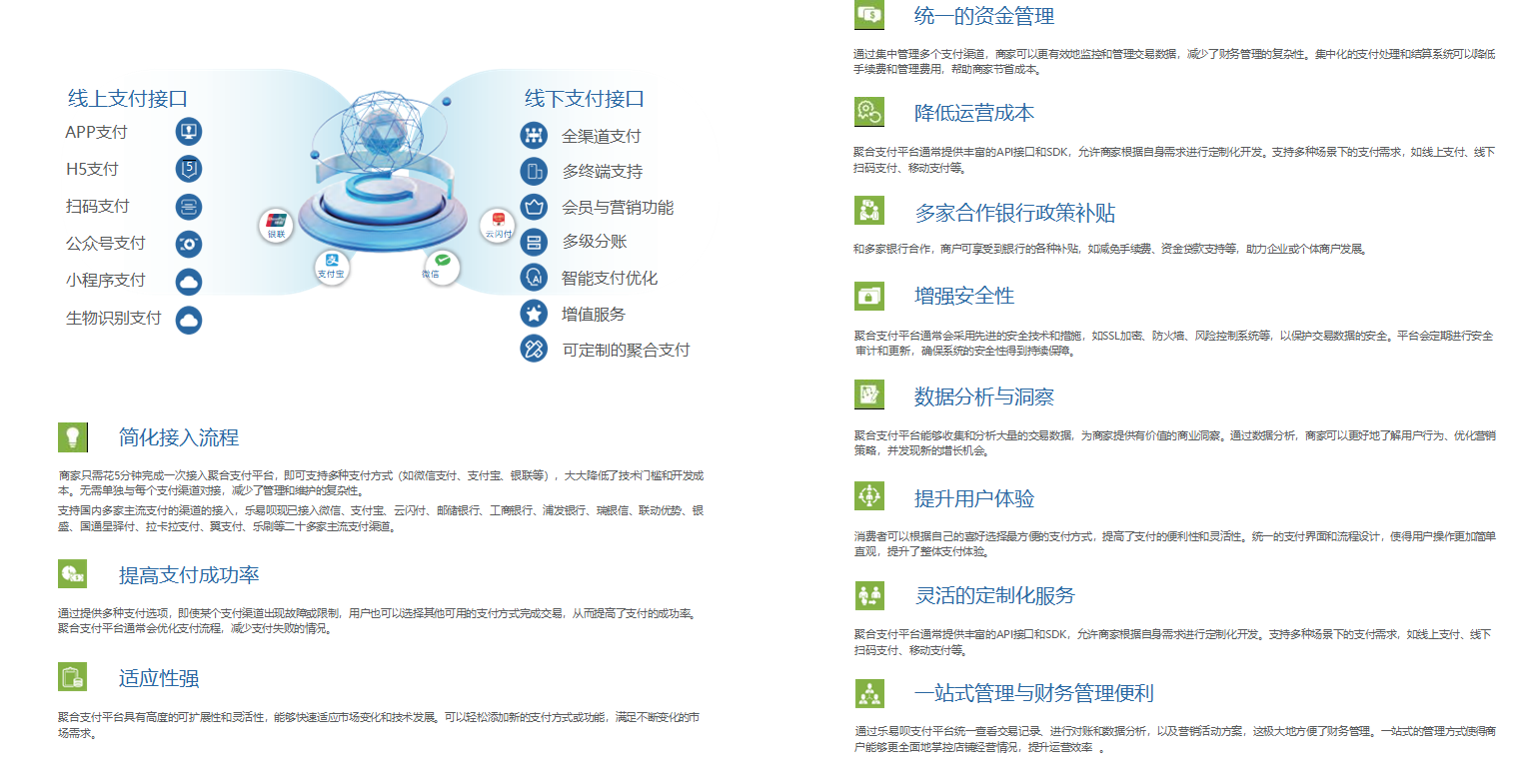The width and height of the screenshot is (1540, 784).
Task: Click the H5支付 shield icon
Action: click(189, 169)
